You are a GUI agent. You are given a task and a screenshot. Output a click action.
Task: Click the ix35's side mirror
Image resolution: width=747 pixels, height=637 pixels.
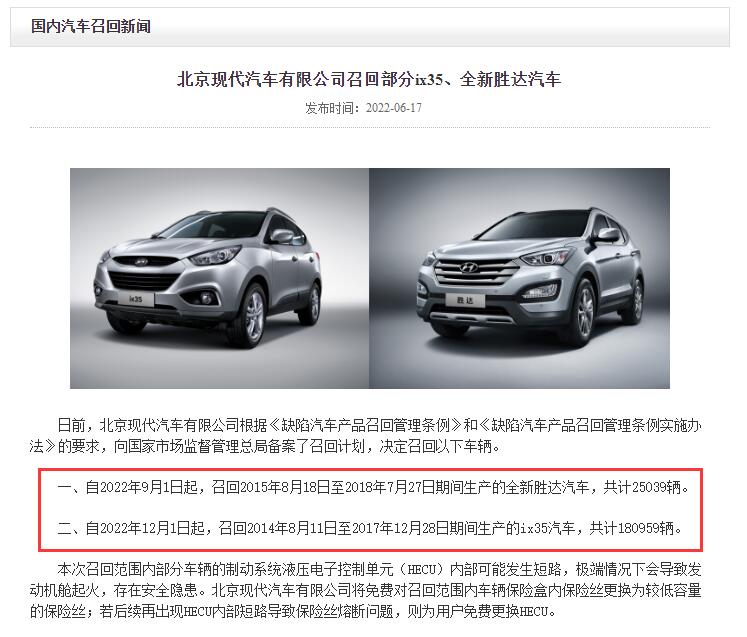(x=282, y=236)
